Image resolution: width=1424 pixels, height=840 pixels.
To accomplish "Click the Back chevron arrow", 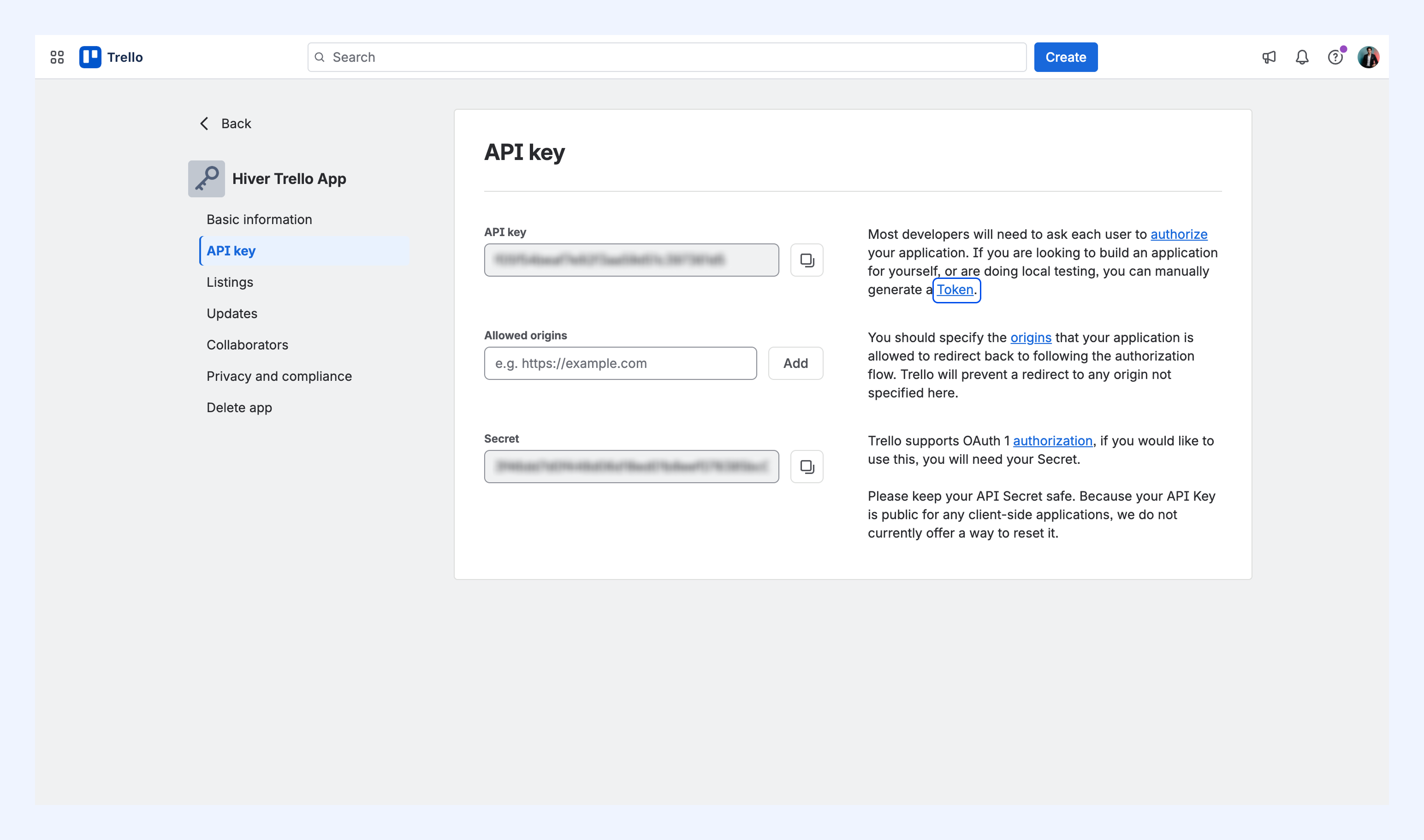I will click(204, 124).
